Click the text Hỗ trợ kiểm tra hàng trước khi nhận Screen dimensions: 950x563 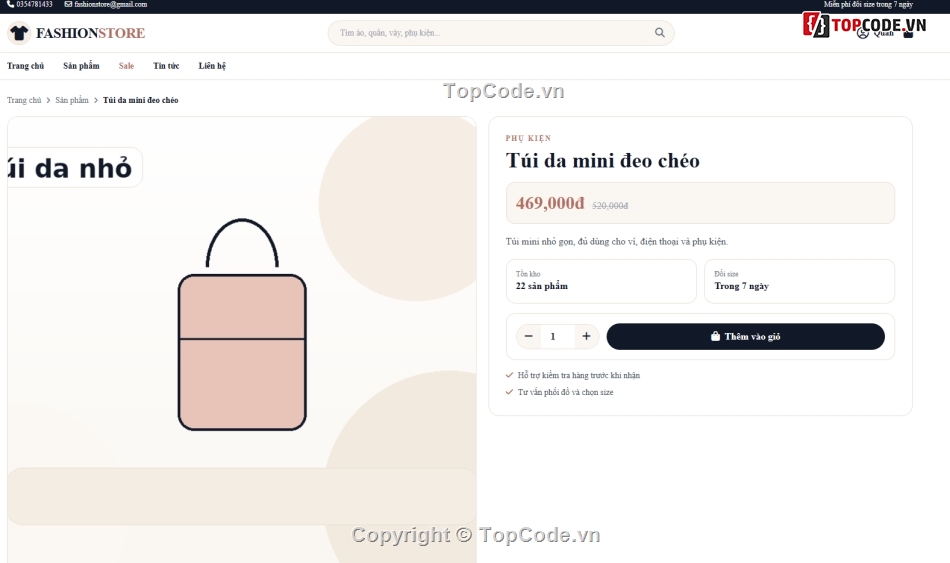pyautogui.click(x=579, y=375)
